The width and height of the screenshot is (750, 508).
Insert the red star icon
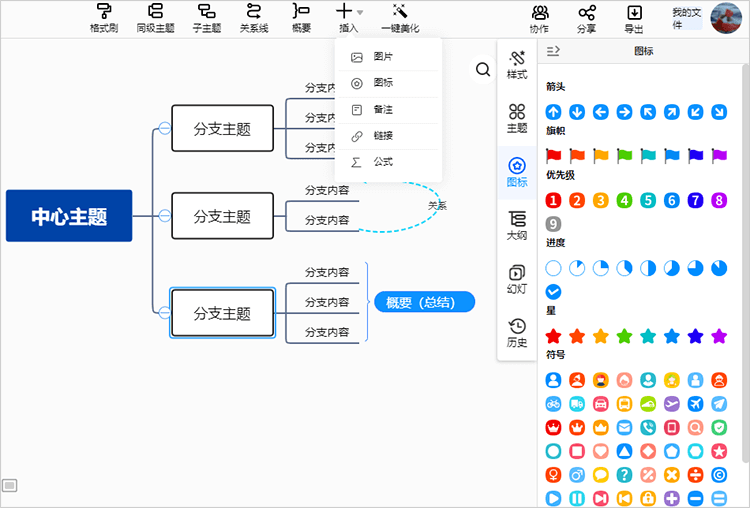(553, 336)
